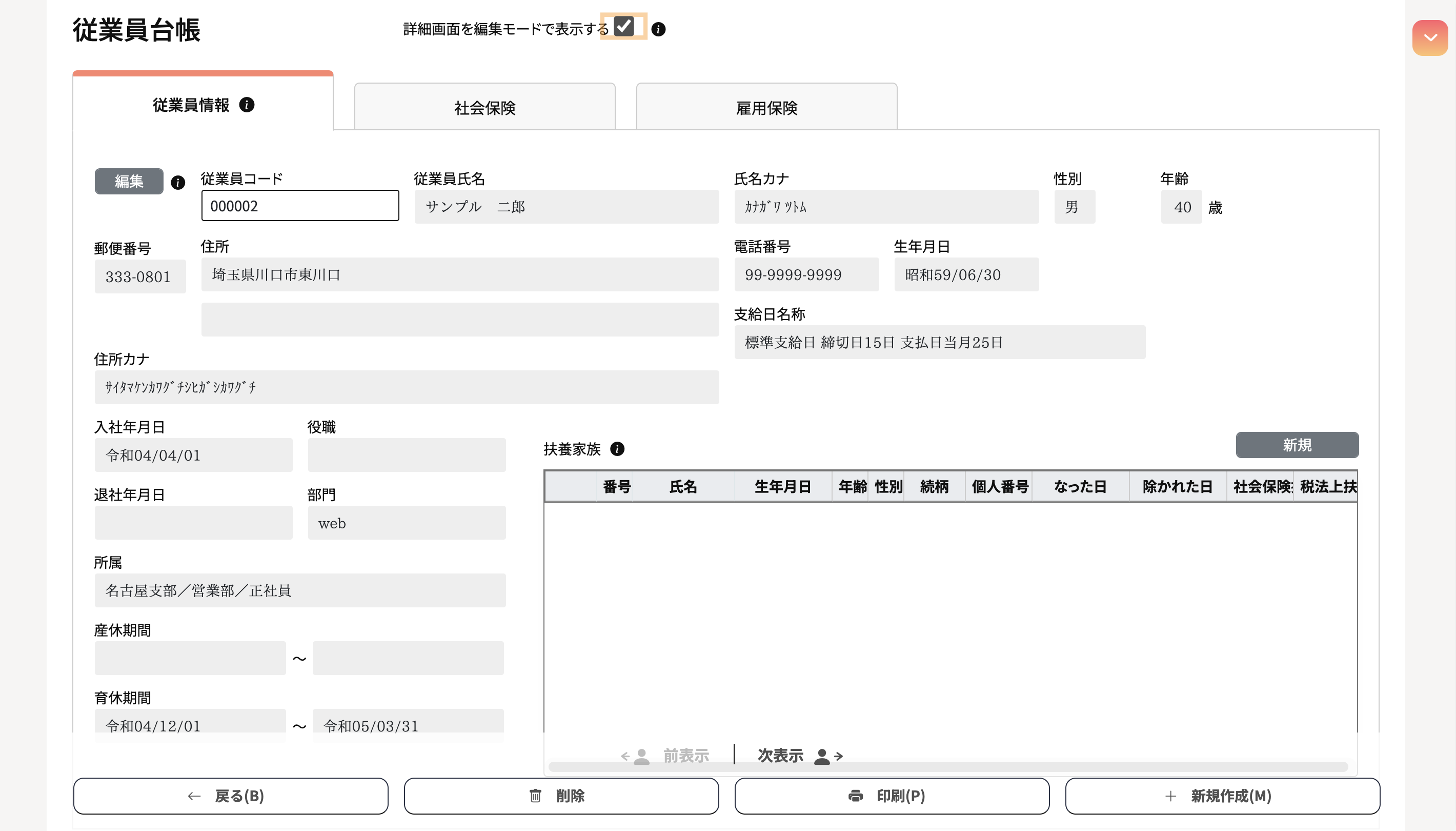Click 個人番号 column header
The height and width of the screenshot is (831, 1456).
coord(999,487)
